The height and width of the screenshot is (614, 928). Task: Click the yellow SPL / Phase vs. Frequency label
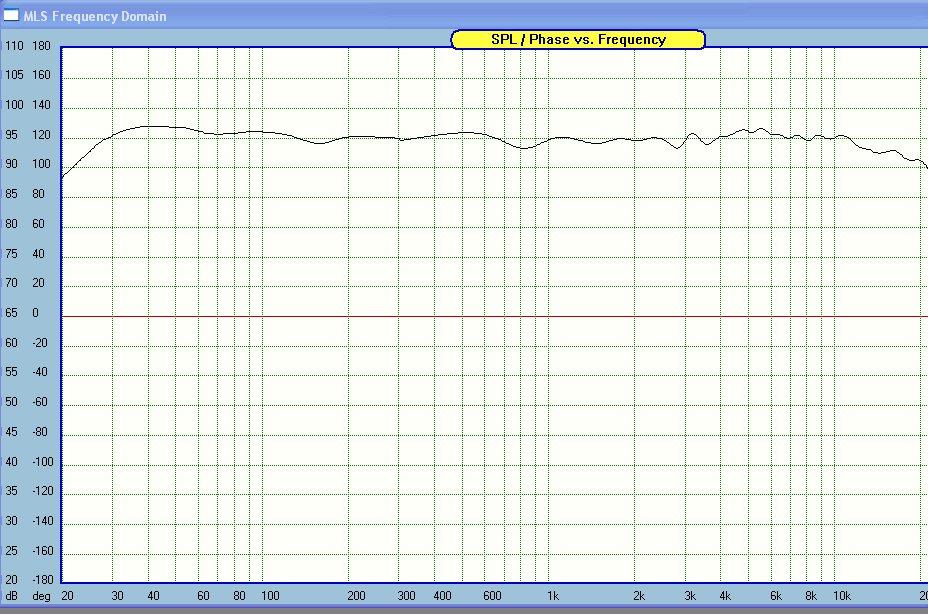click(x=578, y=40)
